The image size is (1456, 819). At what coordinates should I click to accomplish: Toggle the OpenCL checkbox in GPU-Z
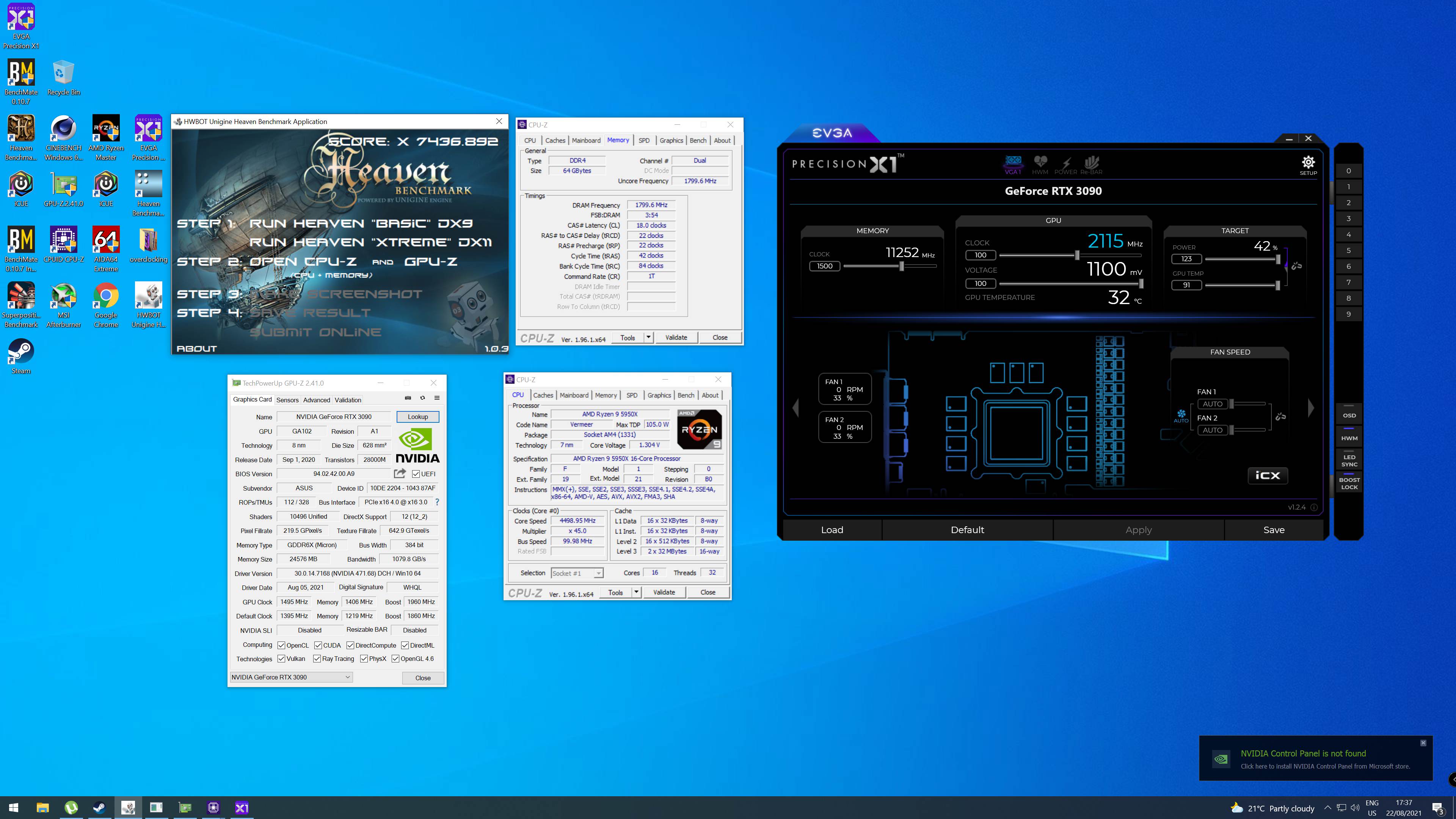(281, 645)
